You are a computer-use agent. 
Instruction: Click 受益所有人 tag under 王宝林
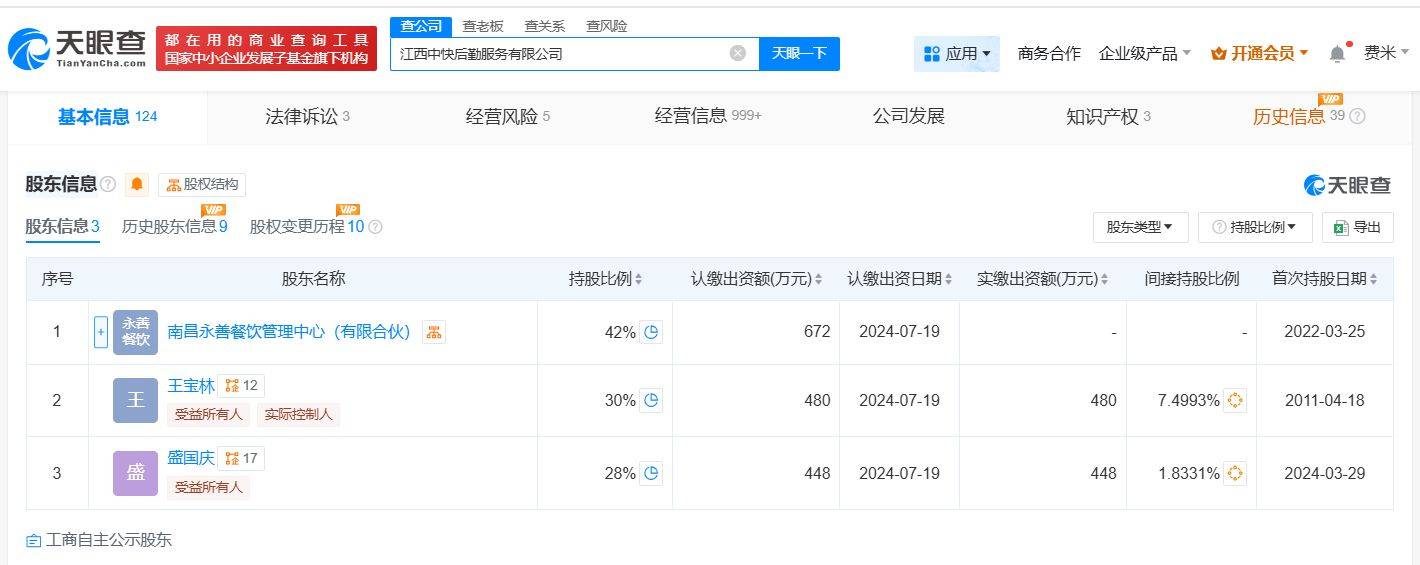[209, 414]
